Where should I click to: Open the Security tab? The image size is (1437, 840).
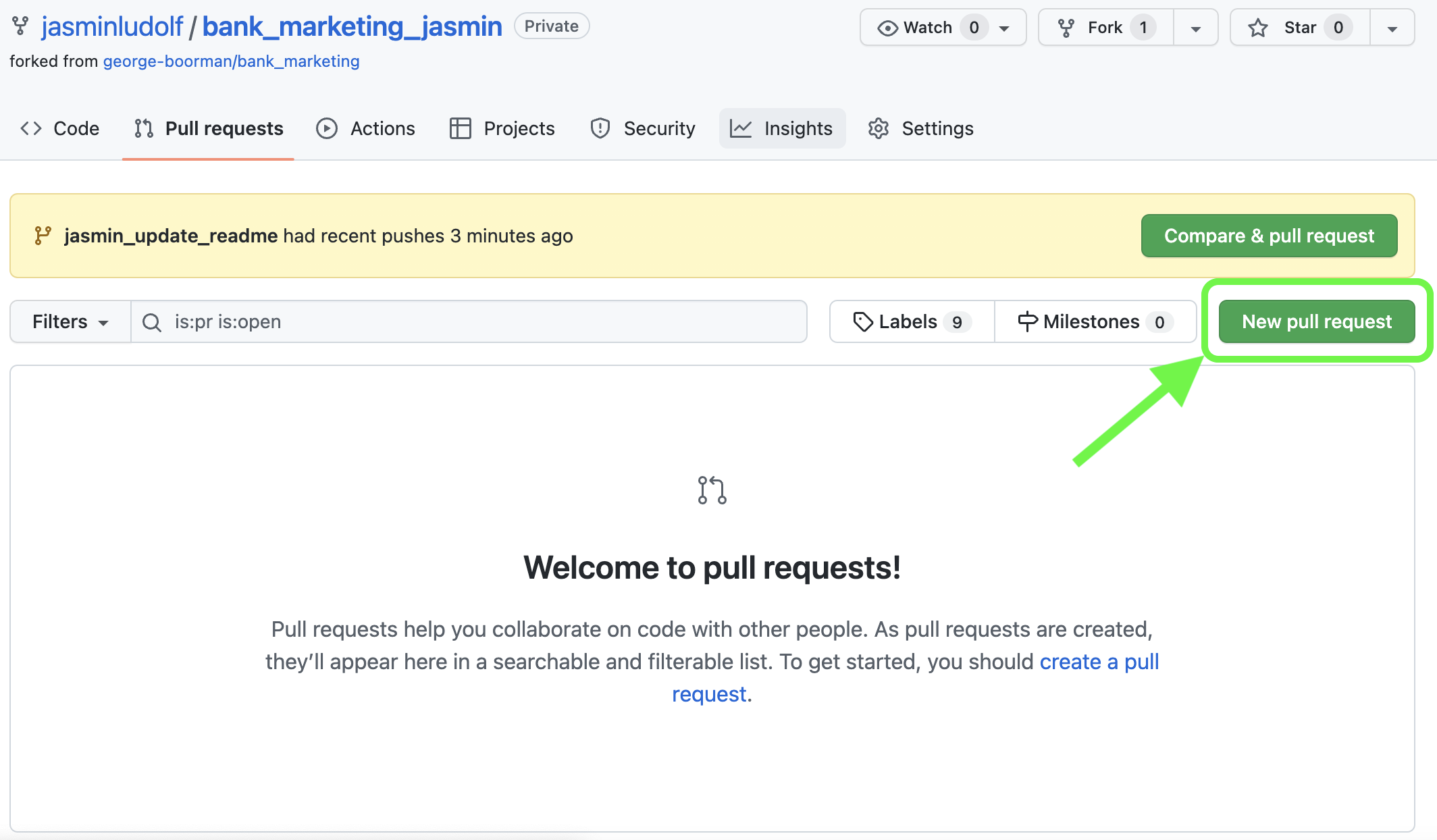pyautogui.click(x=642, y=128)
